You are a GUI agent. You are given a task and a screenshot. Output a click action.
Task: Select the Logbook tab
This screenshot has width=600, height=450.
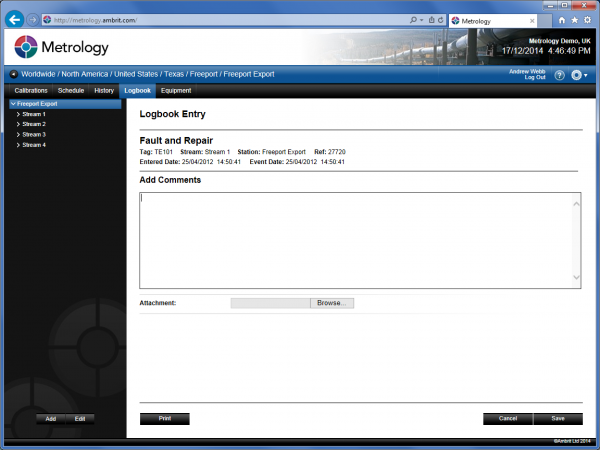137,91
